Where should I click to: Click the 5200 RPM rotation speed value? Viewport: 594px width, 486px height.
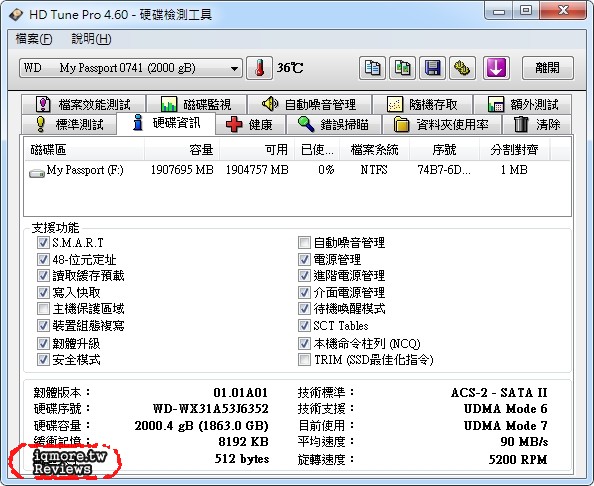pyautogui.click(x=518, y=459)
